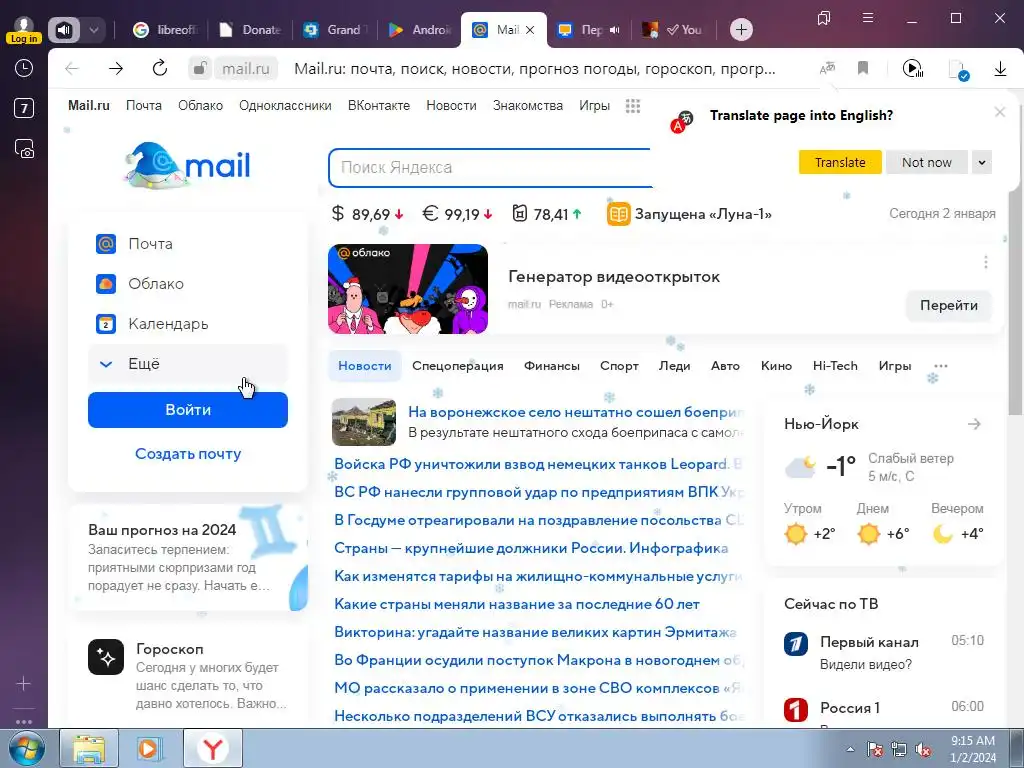Image resolution: width=1024 pixels, height=768 pixels.
Task: Click the dollar rate 89,69
Action: 368,214
